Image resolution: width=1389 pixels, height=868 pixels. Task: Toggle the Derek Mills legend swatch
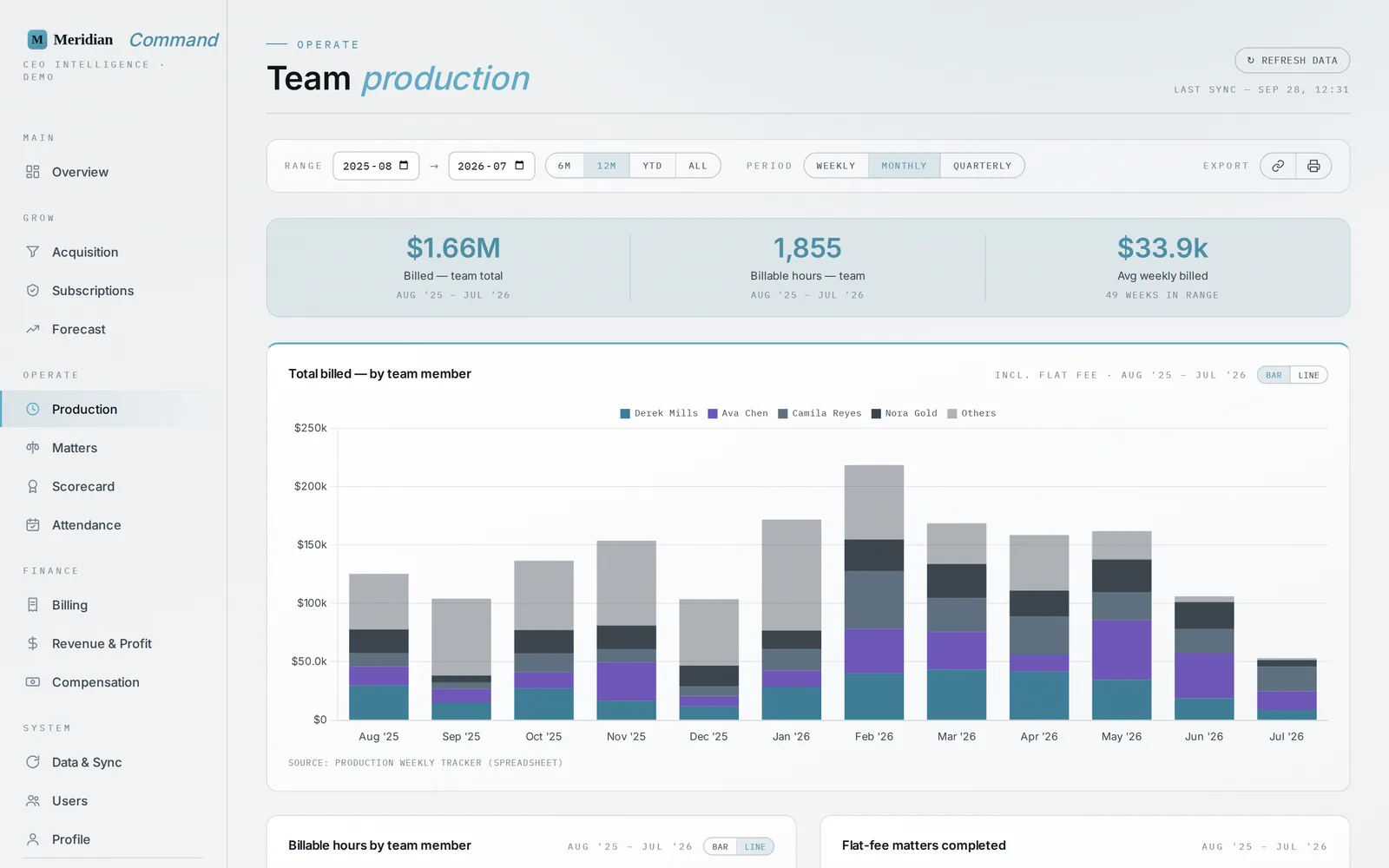click(x=625, y=414)
